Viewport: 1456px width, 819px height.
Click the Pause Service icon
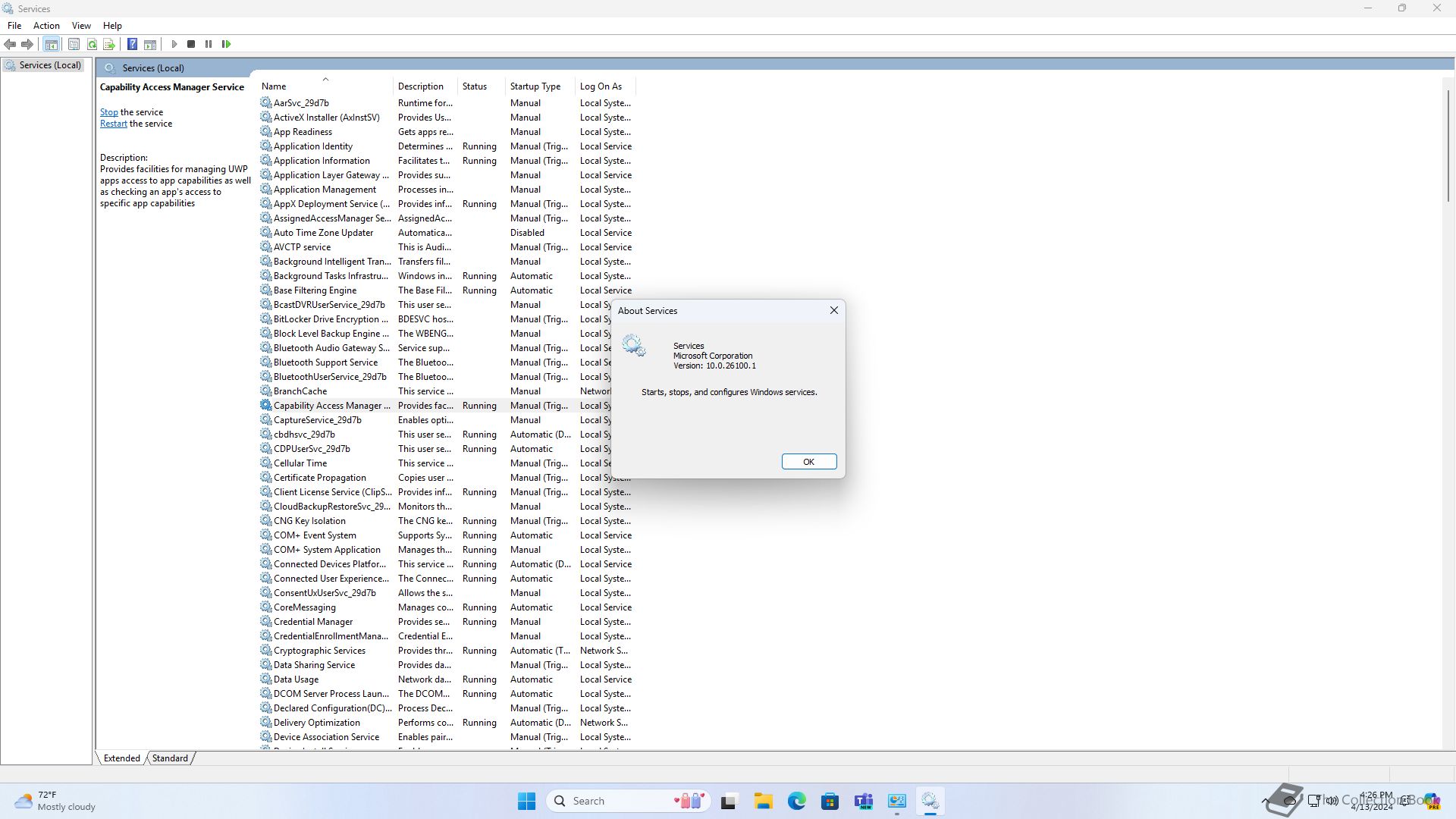(209, 44)
